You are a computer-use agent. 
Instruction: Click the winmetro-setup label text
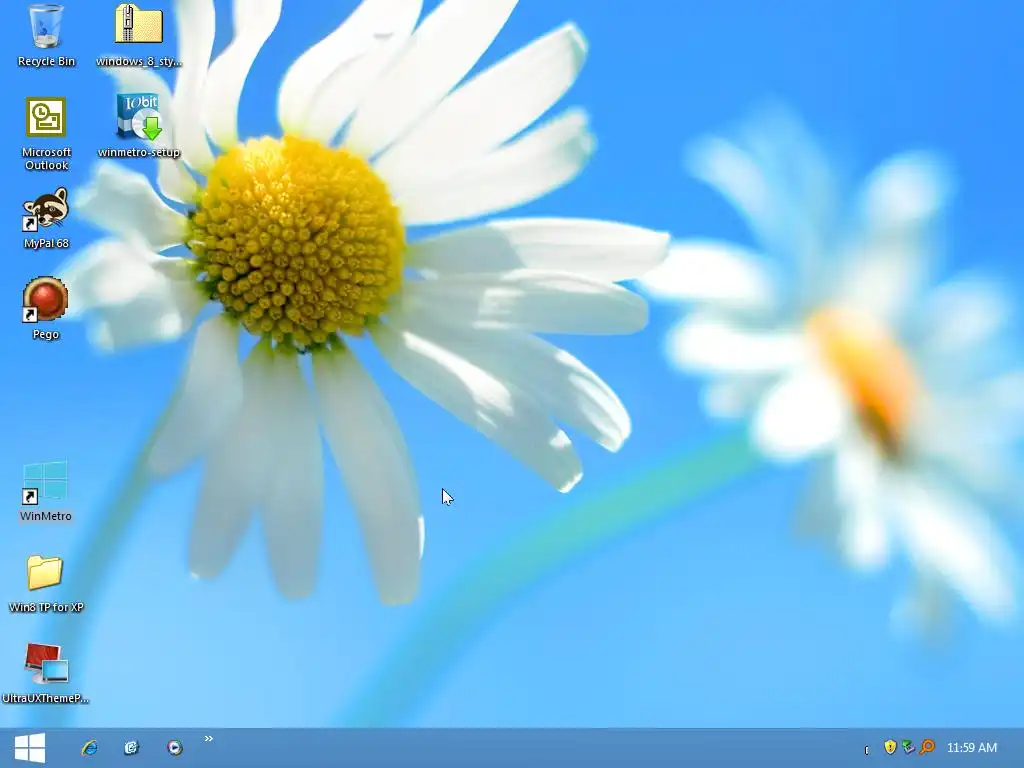[138, 152]
